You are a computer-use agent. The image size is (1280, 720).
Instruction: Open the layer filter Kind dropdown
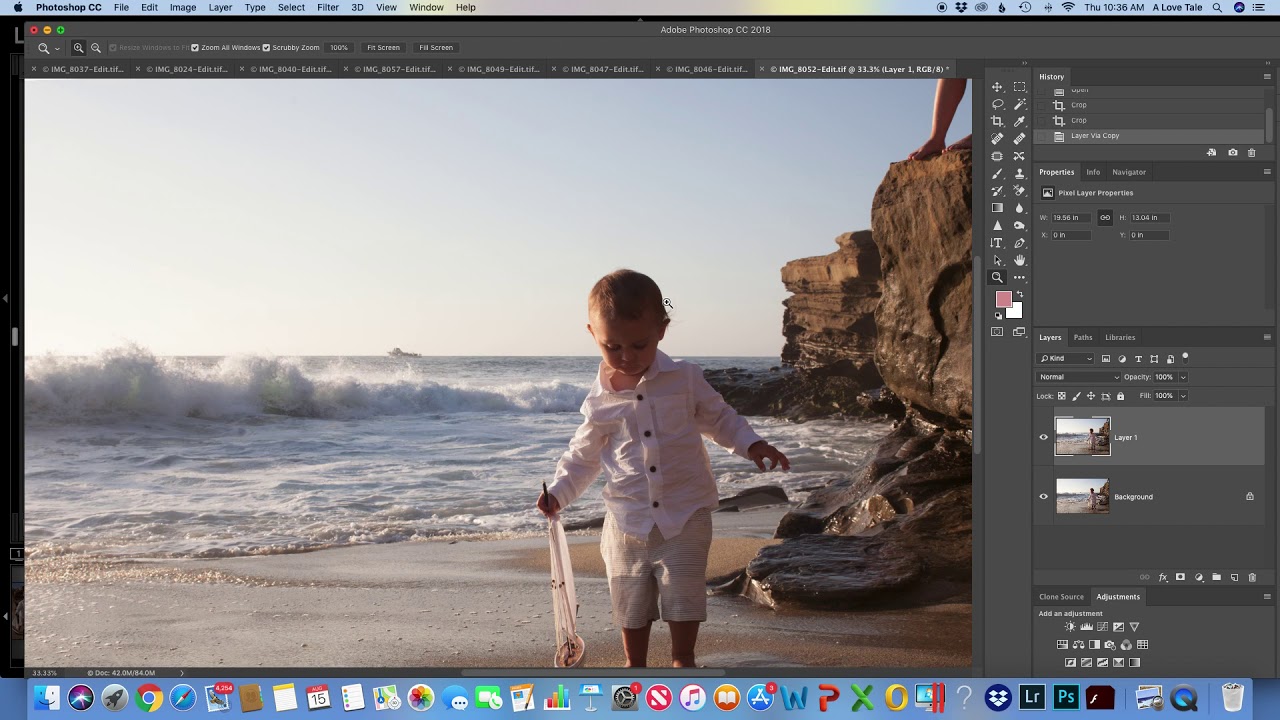[1066, 358]
